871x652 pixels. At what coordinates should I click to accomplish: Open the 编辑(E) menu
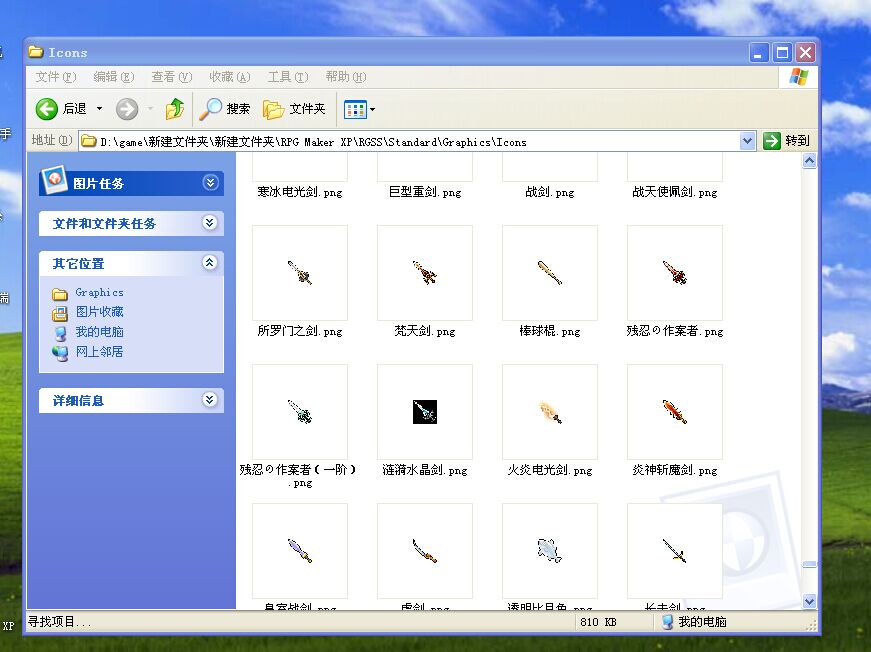(114, 77)
